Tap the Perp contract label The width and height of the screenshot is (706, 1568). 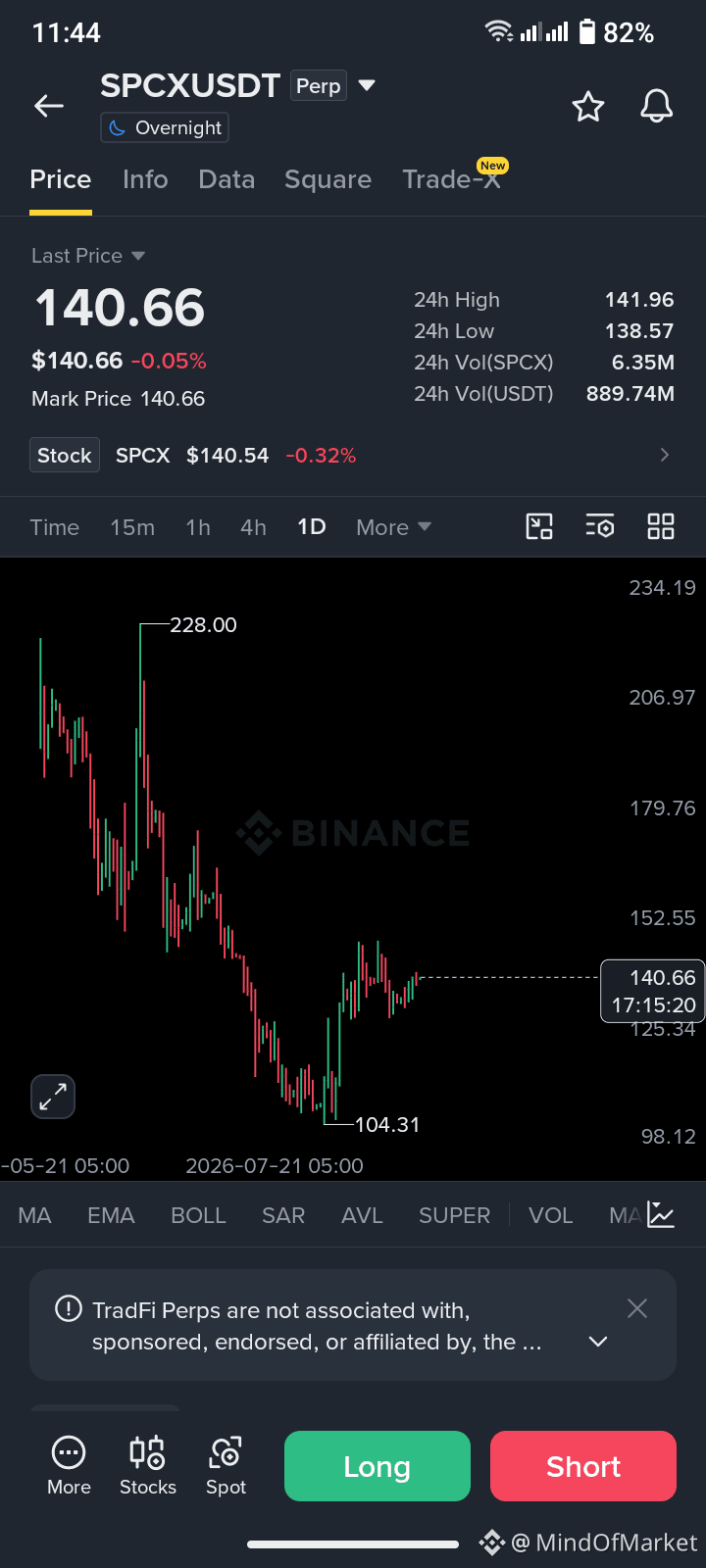[x=319, y=86]
